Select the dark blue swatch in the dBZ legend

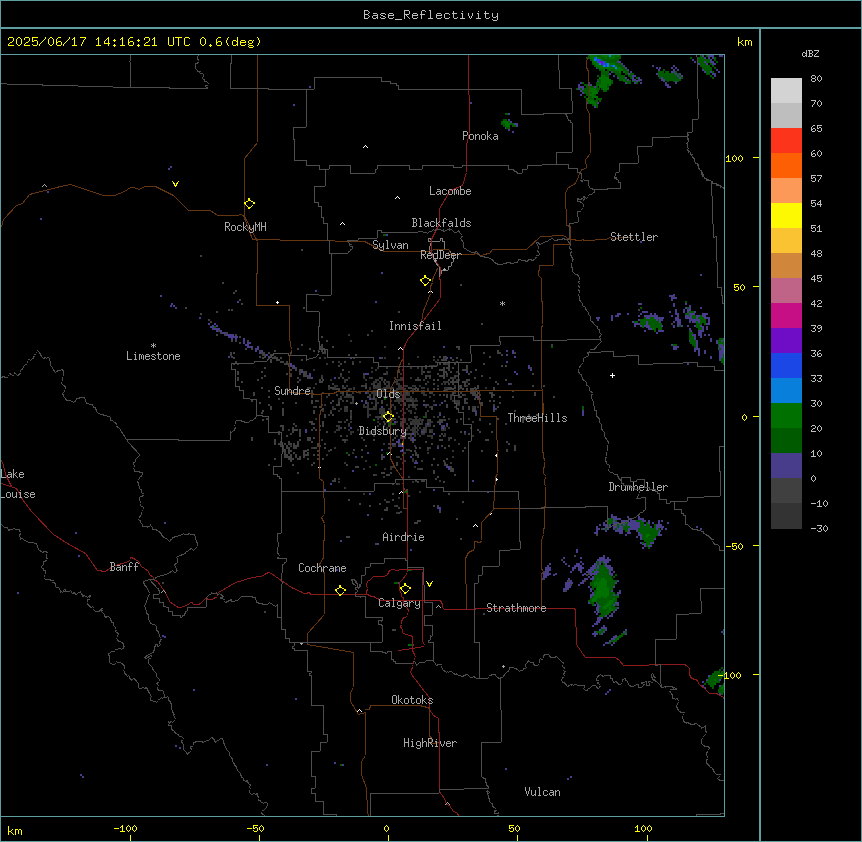786,365
